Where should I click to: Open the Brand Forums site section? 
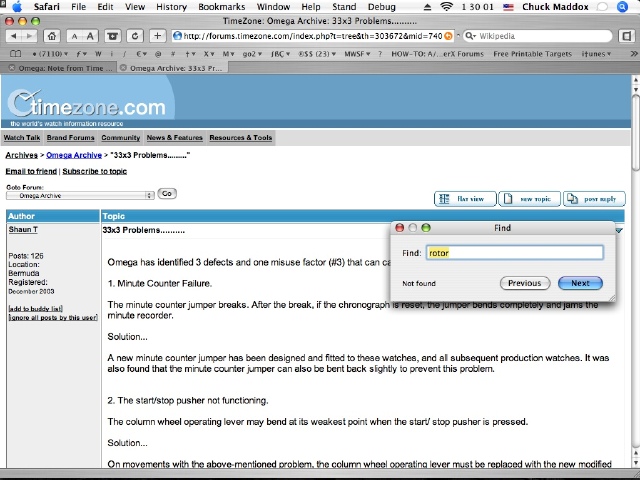pos(71,138)
